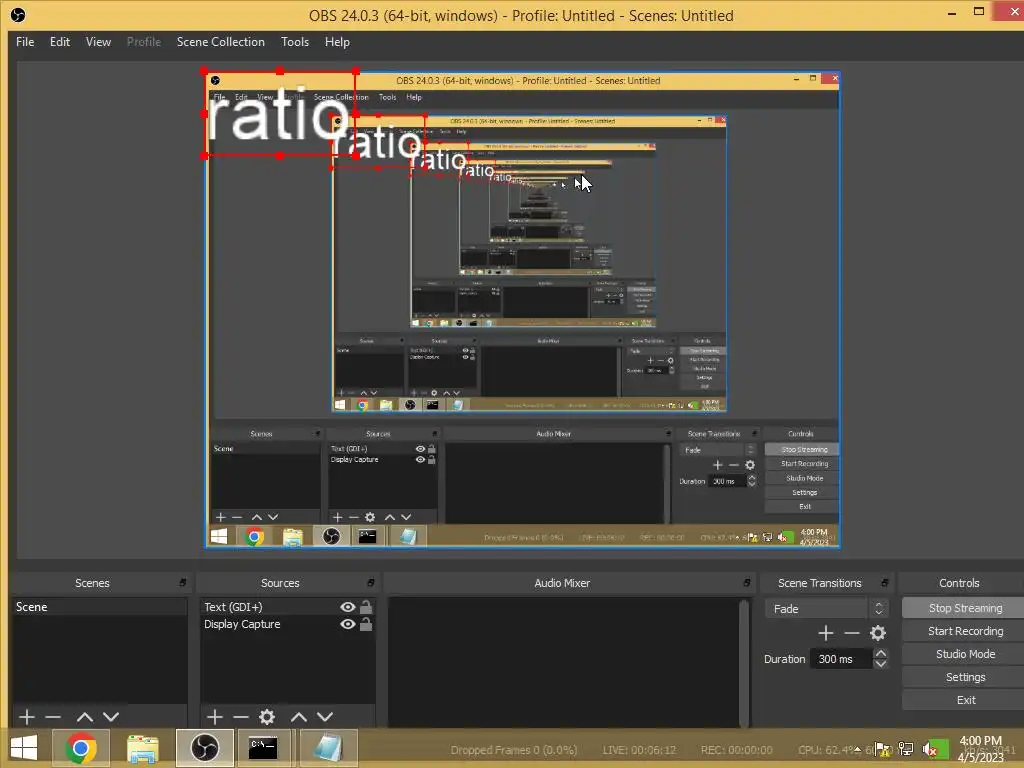Click OBS Studio taskbar icon

204,748
